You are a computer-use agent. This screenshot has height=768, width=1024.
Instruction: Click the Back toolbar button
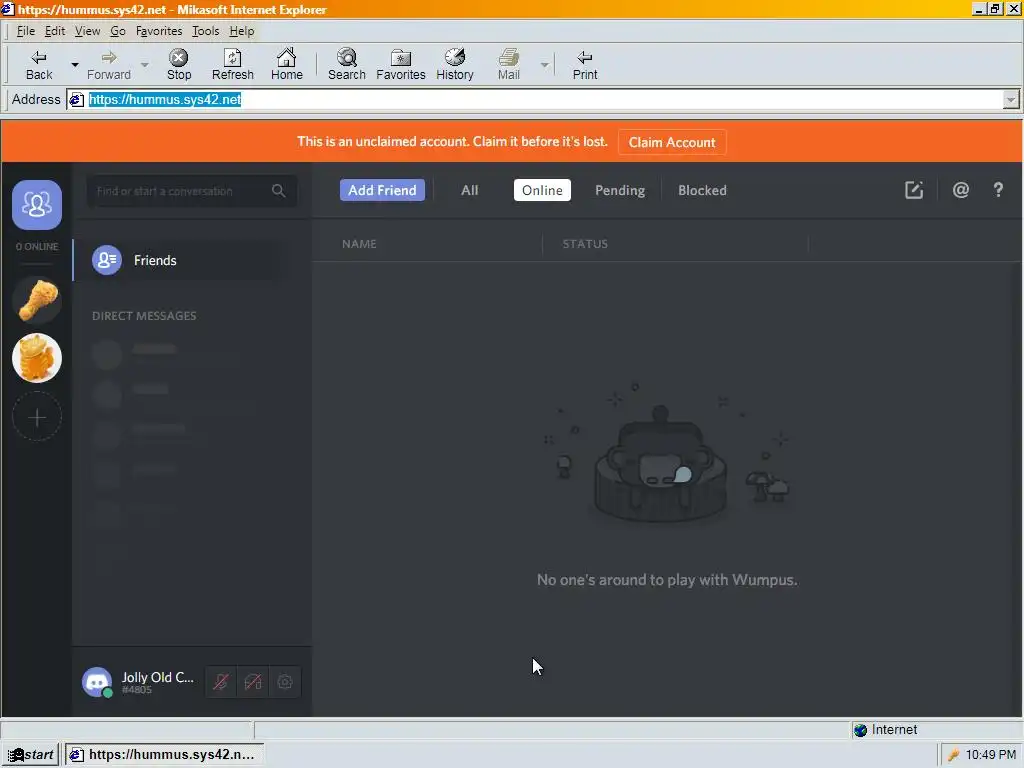[39, 65]
